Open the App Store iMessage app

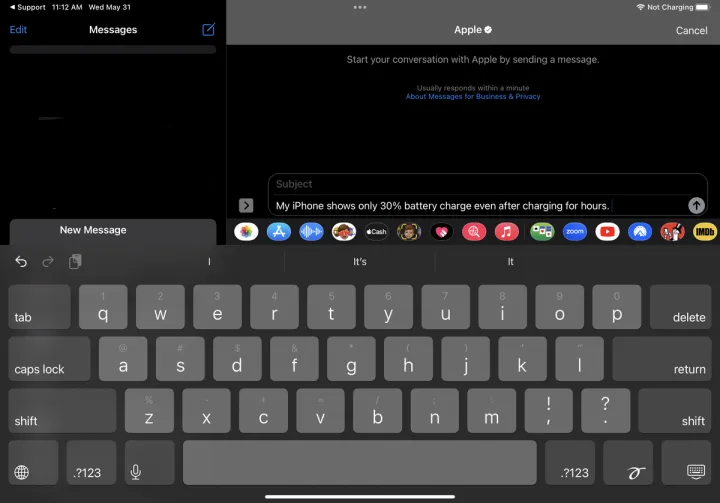click(x=279, y=231)
